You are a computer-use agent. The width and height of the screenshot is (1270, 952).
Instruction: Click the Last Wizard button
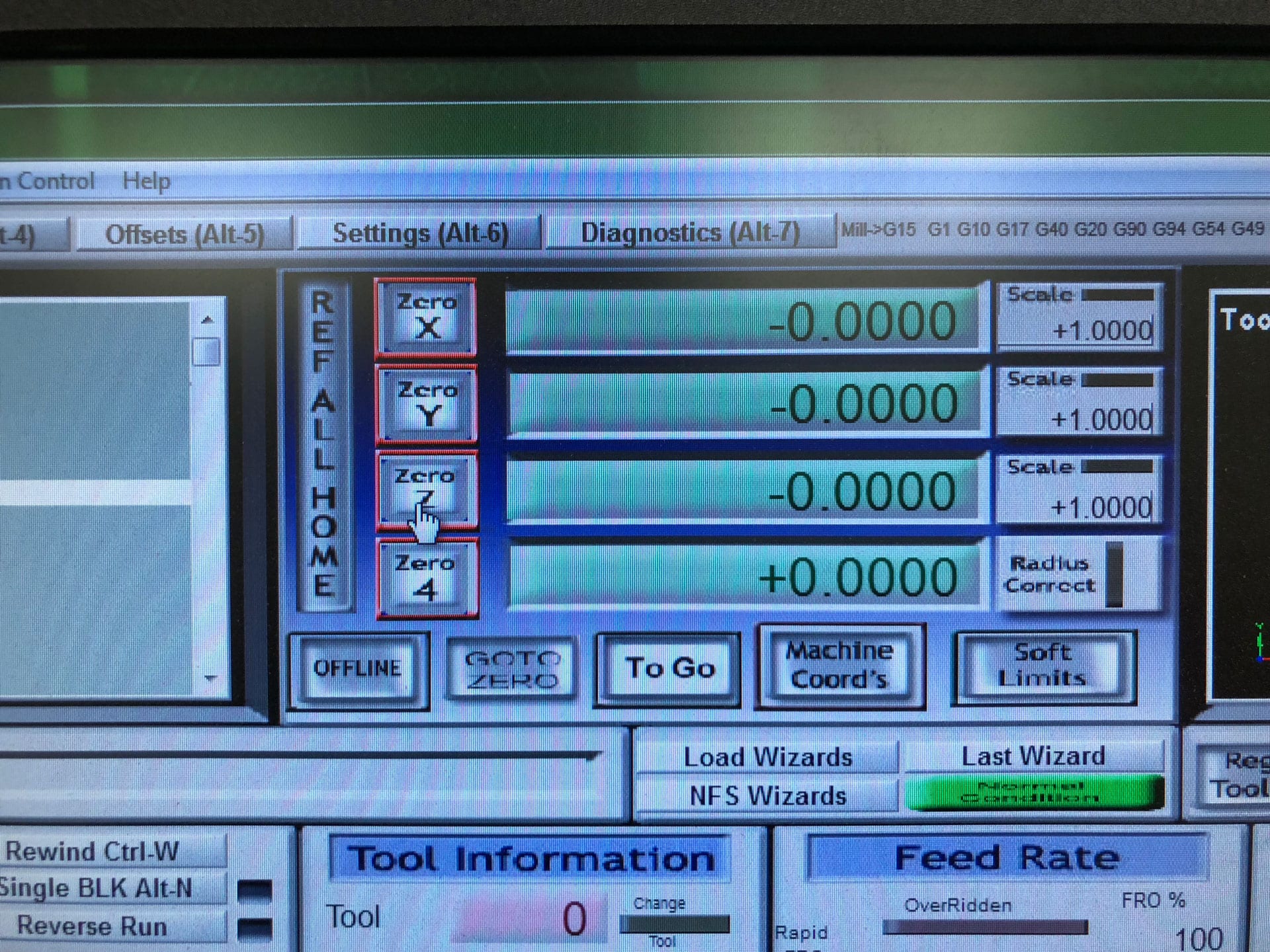pos(1033,756)
